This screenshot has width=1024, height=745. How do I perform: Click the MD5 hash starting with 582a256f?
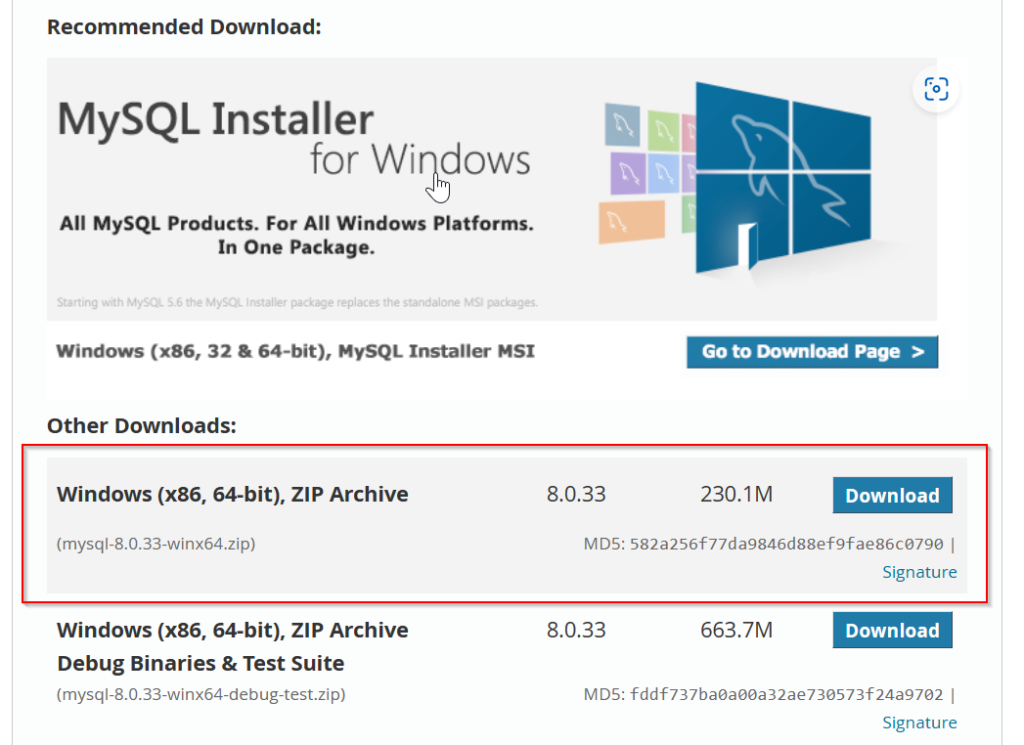(786, 545)
